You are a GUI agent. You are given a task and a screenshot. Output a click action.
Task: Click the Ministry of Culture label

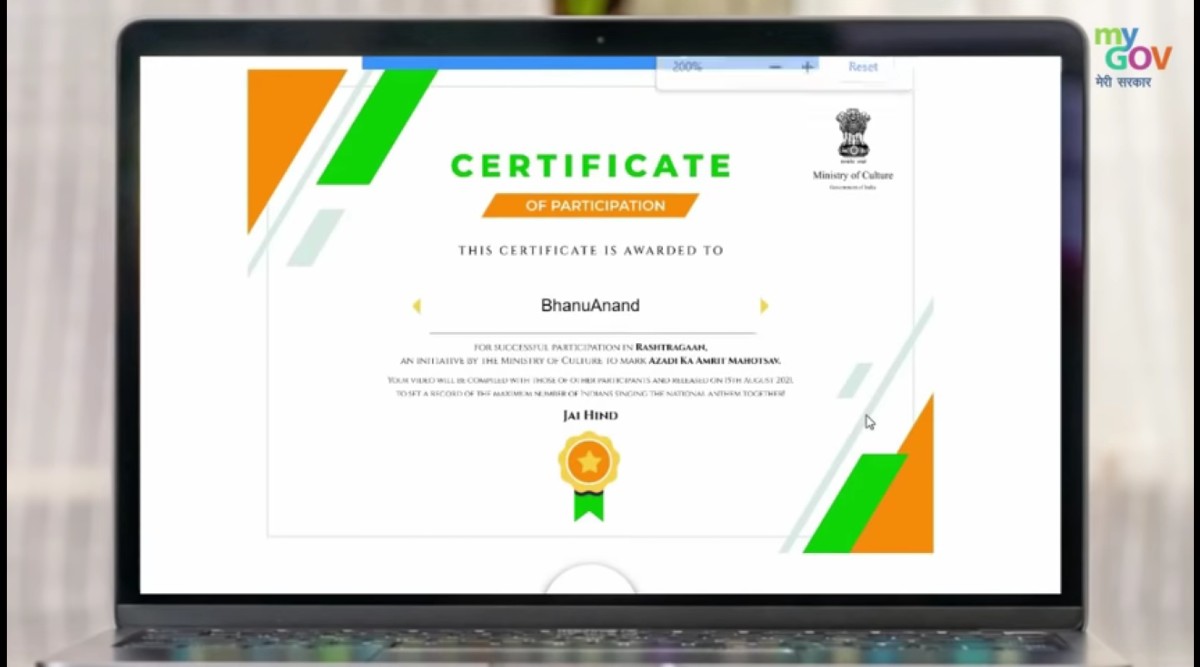[x=853, y=175]
